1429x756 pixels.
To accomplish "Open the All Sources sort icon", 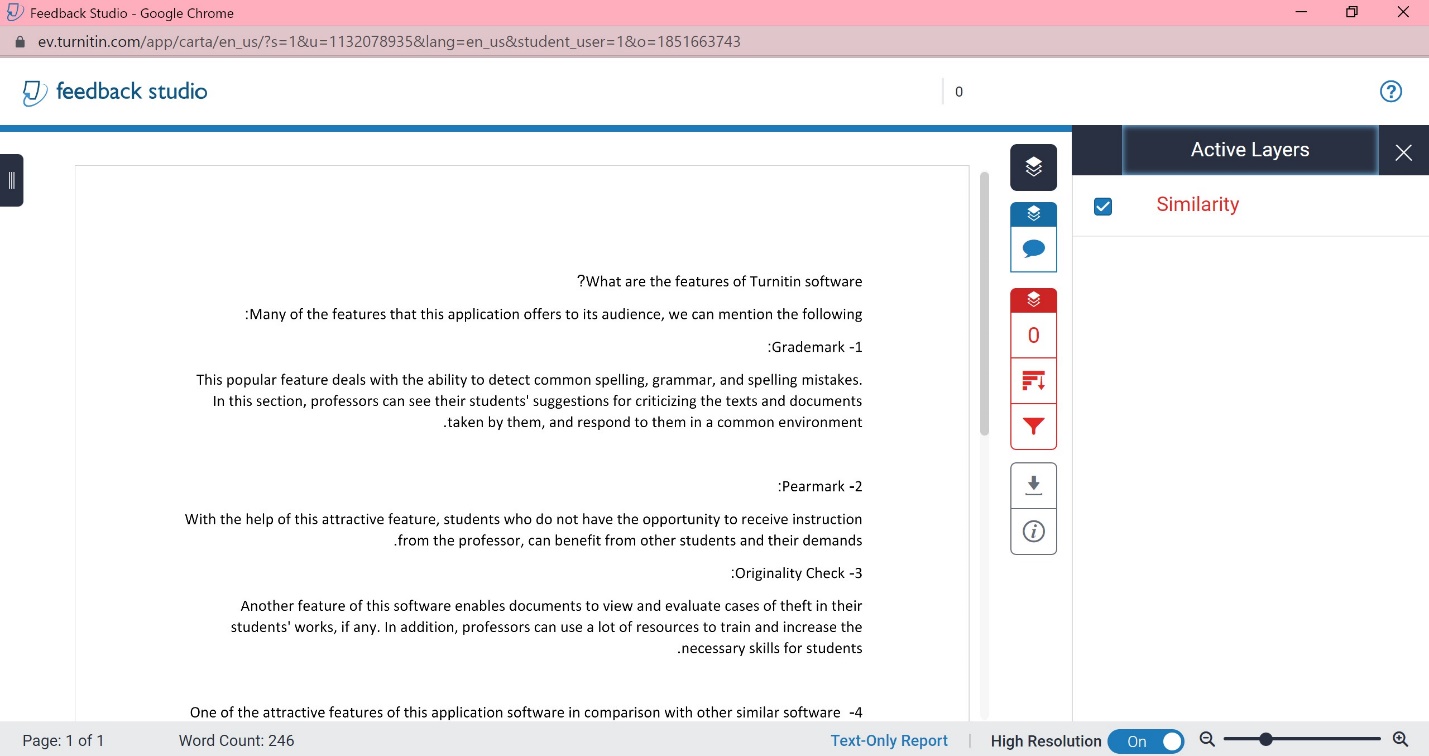I will [x=1033, y=381].
